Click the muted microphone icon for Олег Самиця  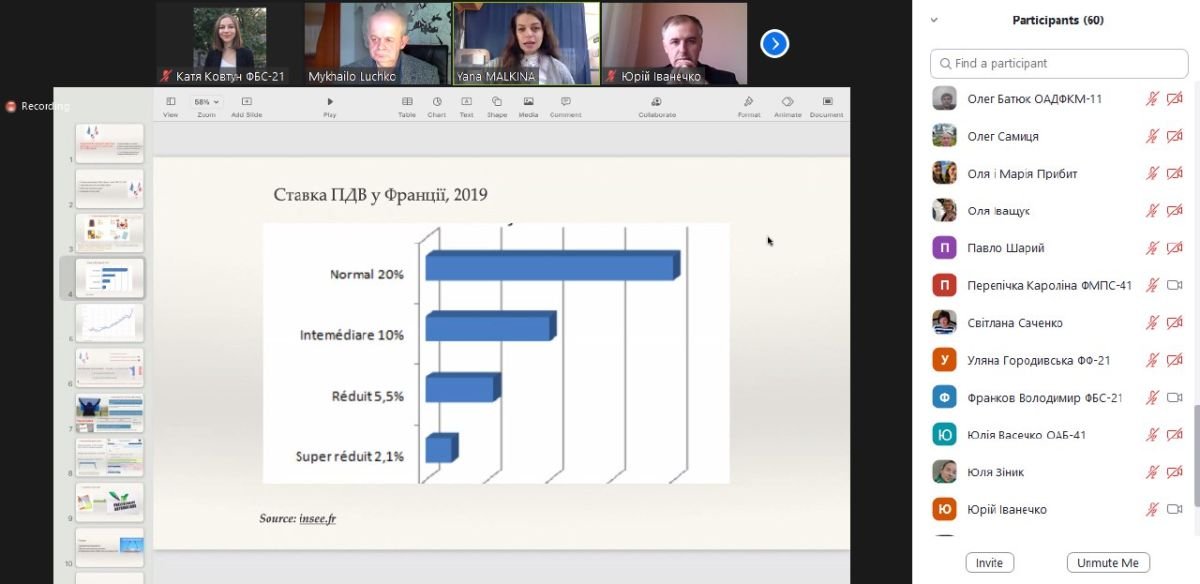click(x=1152, y=136)
